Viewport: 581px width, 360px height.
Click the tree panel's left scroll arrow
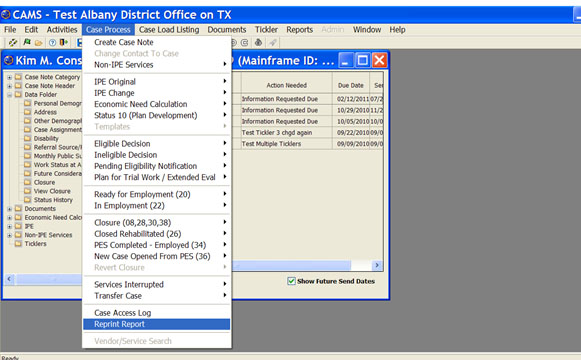[x=9, y=279]
